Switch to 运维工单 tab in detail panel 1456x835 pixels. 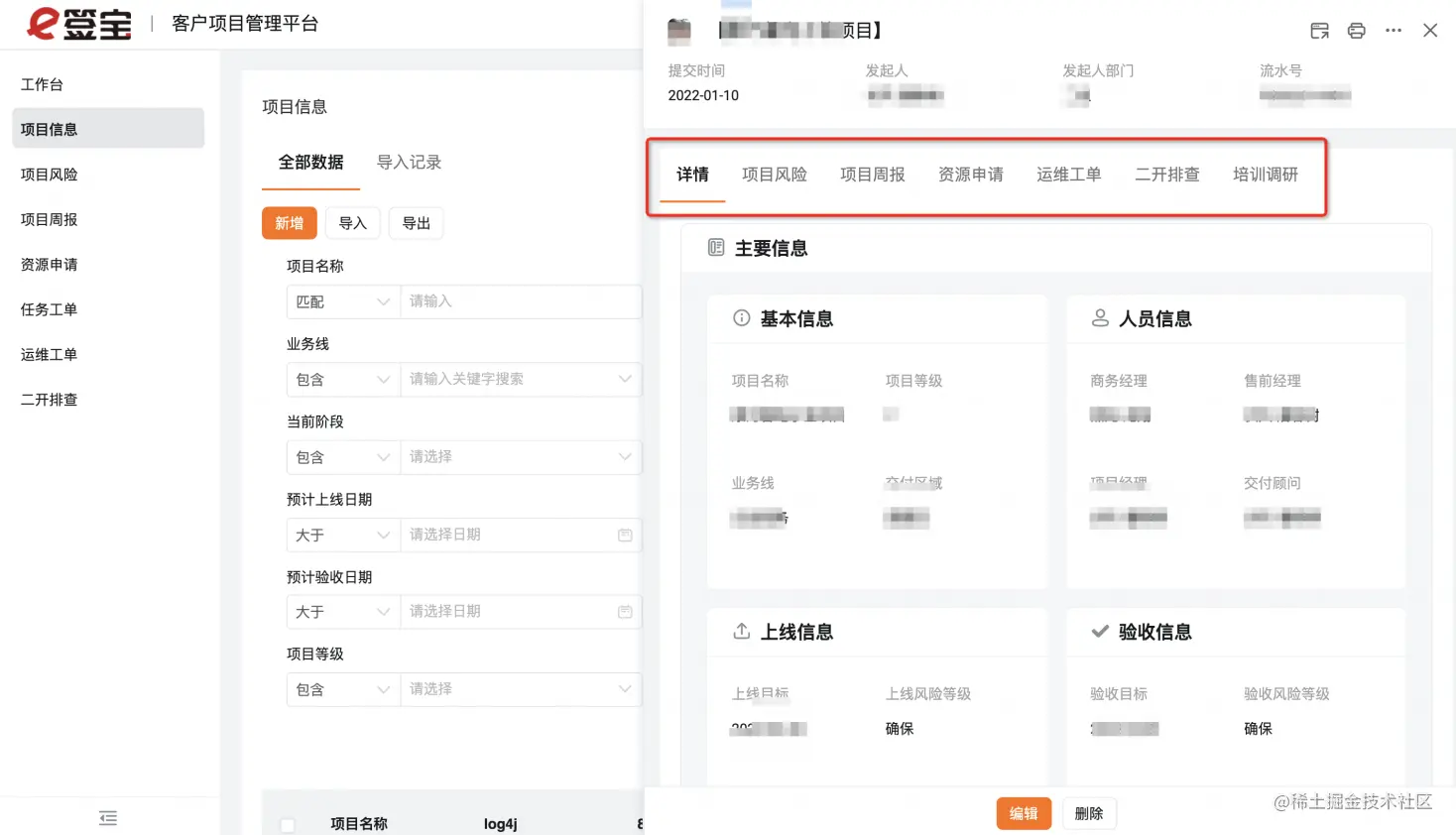(1069, 175)
